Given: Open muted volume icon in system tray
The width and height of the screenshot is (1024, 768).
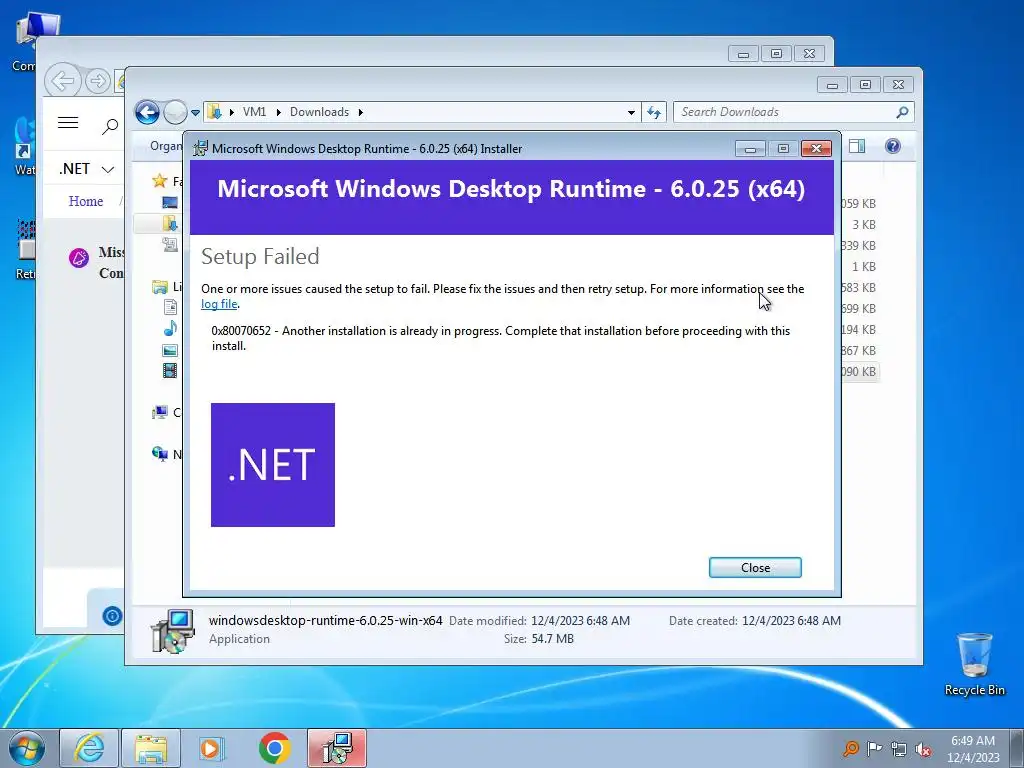Looking at the screenshot, I should pyautogui.click(x=923, y=749).
